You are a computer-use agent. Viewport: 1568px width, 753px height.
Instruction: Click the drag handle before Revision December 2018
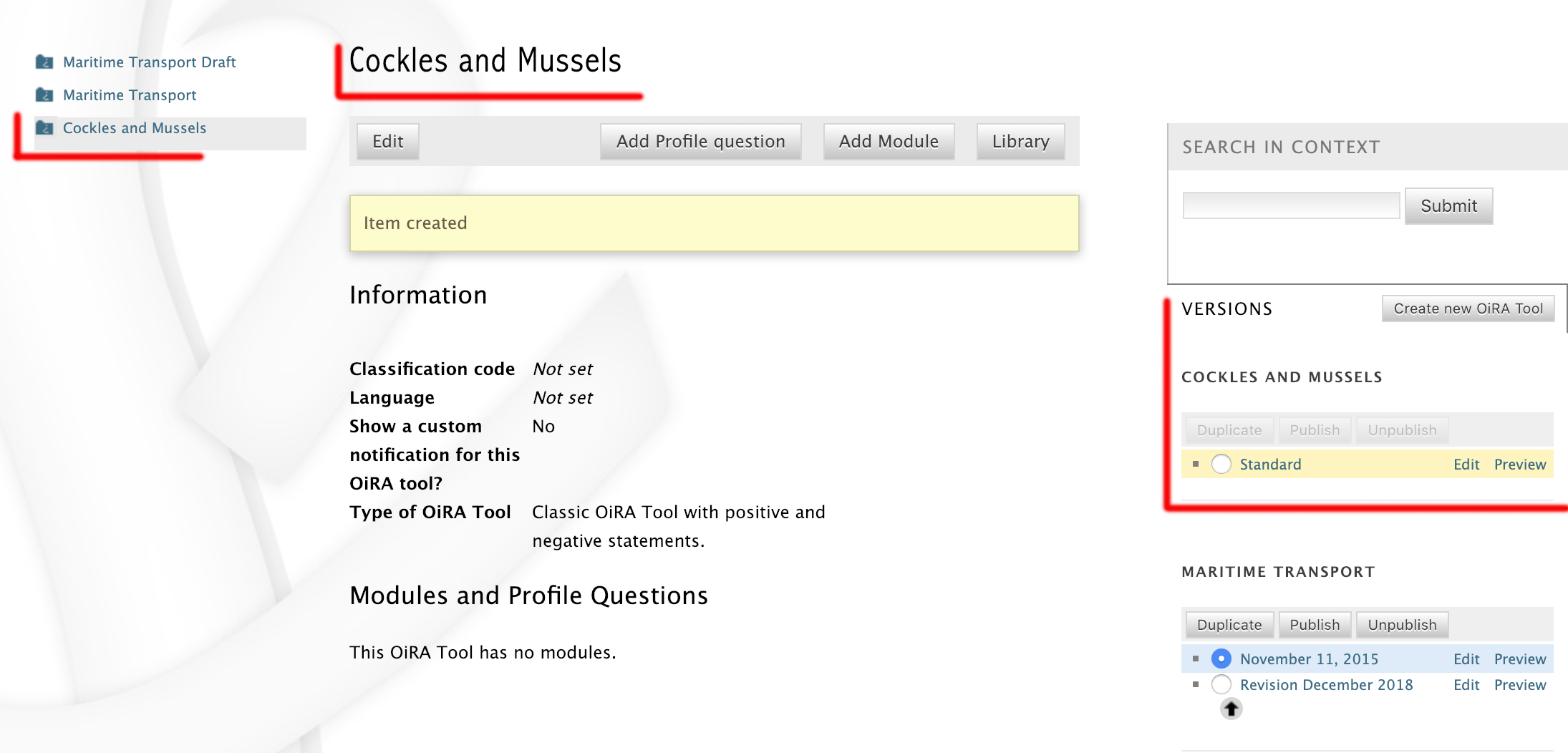point(1196,684)
